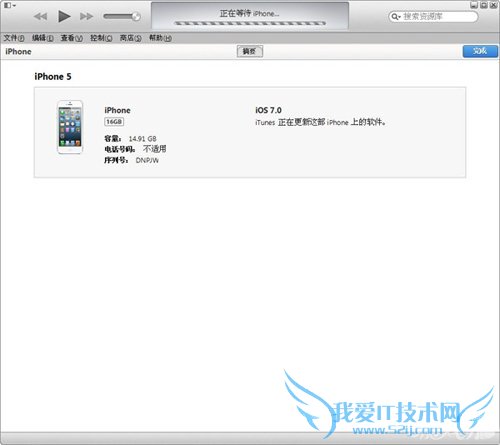The height and width of the screenshot is (445, 500).
Task: Open the magnifier search options dropdown
Action: click(396, 17)
